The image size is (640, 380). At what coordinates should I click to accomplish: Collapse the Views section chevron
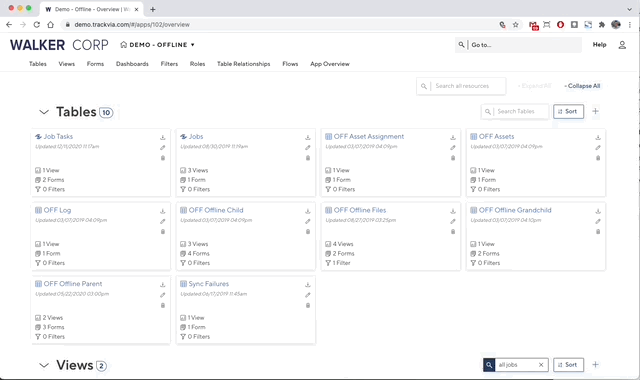44,365
